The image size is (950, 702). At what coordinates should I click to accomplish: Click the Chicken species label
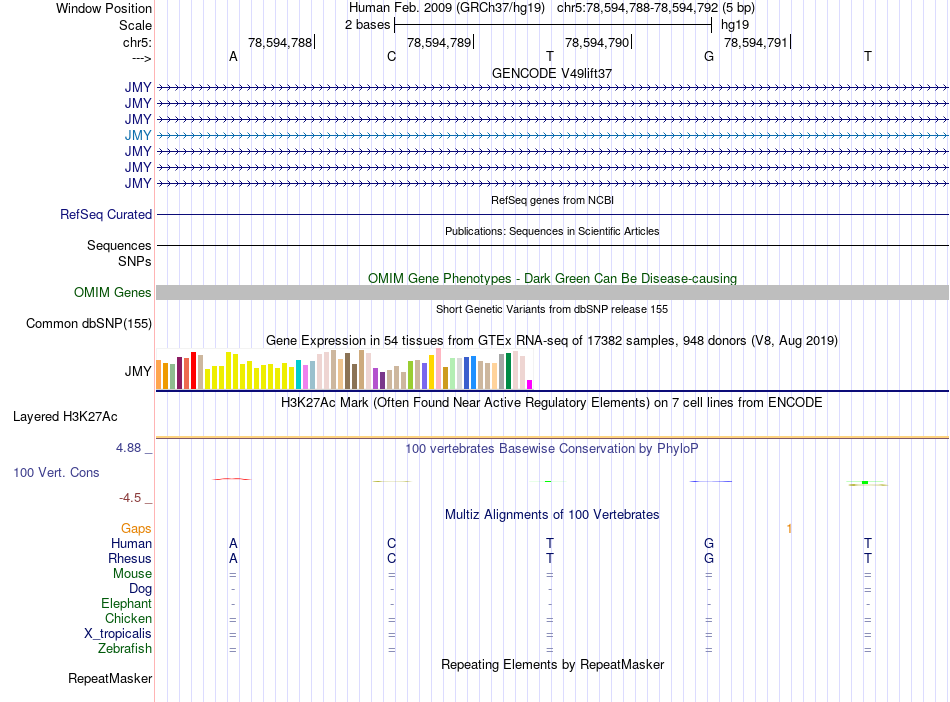(x=128, y=618)
